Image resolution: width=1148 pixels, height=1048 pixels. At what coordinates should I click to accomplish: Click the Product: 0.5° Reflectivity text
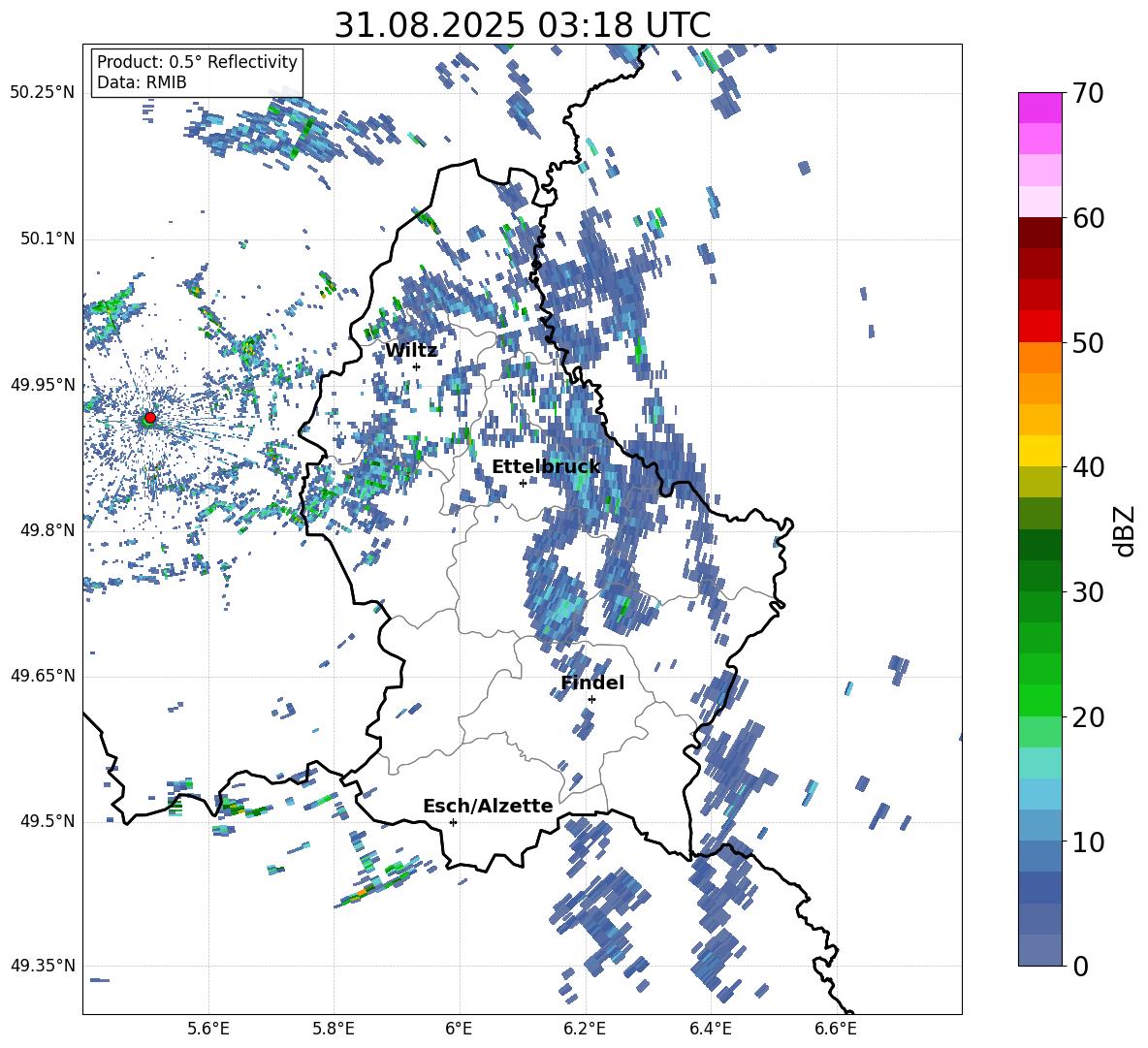(x=197, y=61)
